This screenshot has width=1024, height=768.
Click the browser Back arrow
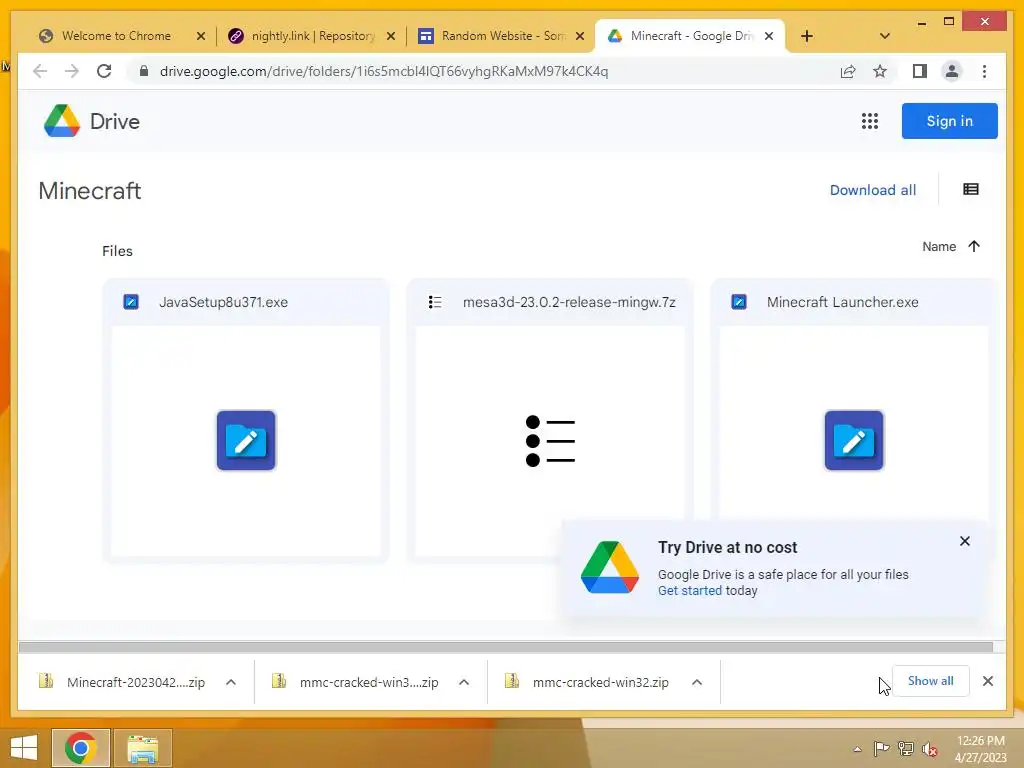[40, 71]
